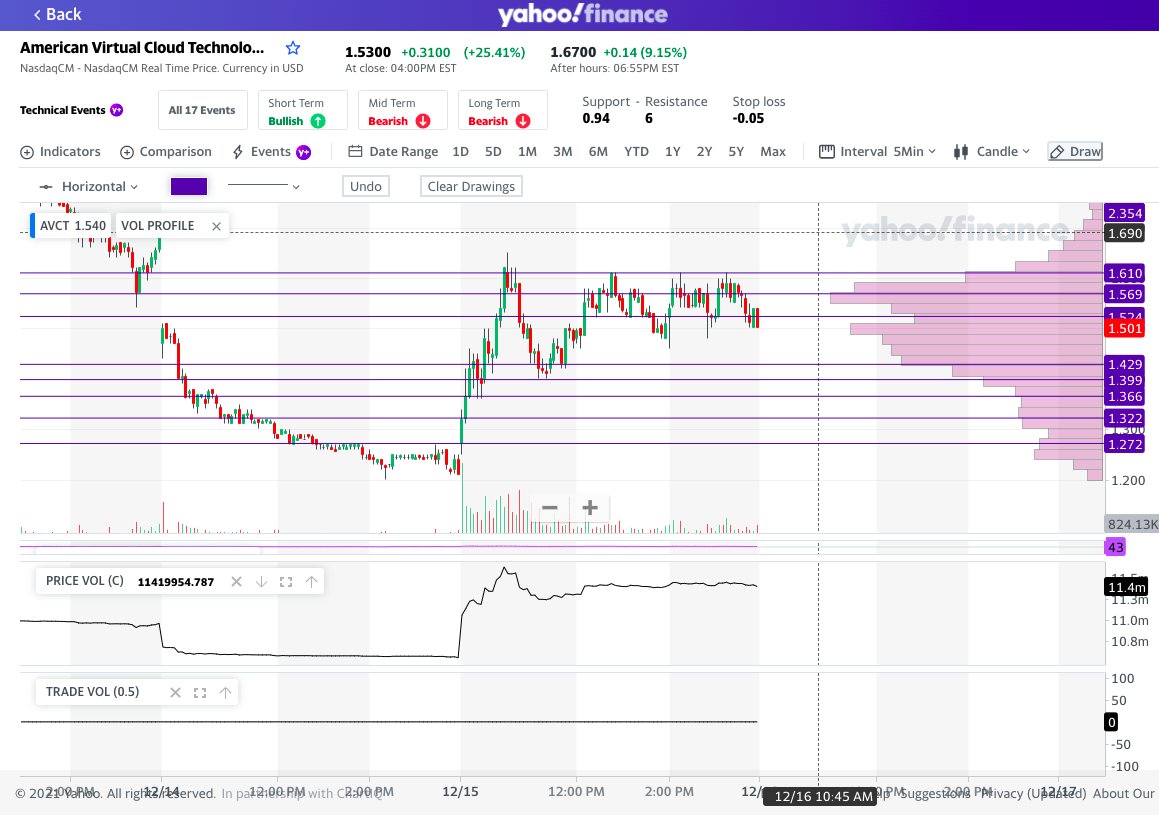Open the Events lightning menu
The image size is (1159, 815).
click(271, 151)
